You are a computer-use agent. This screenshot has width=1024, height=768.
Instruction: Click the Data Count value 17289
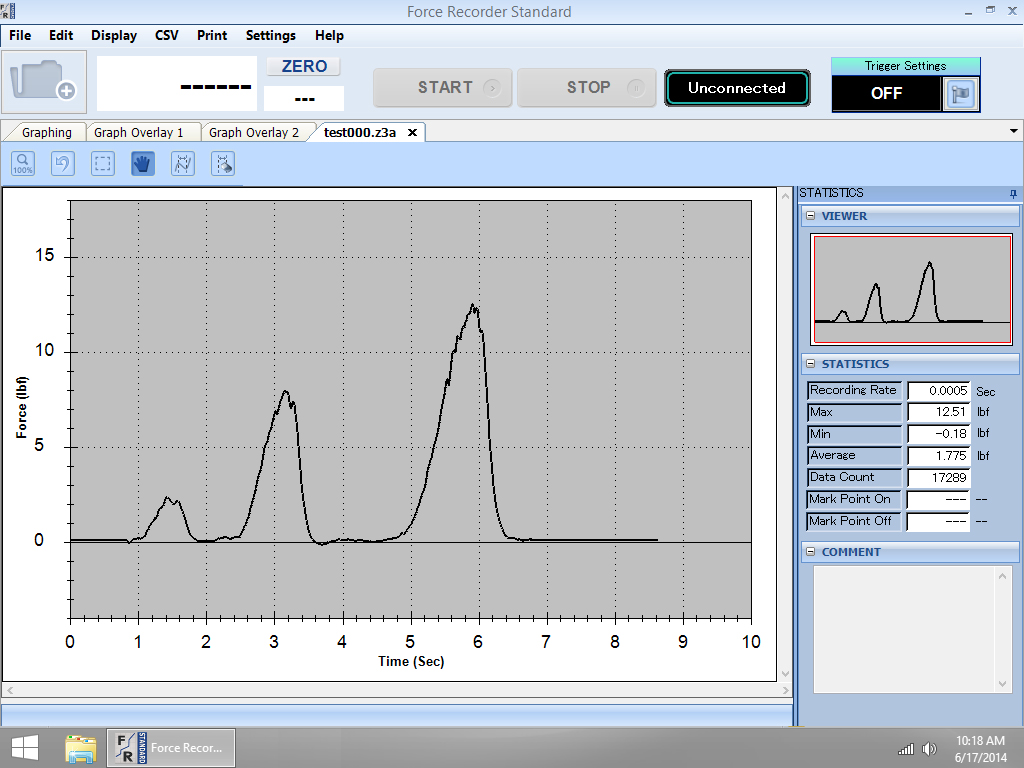938,477
